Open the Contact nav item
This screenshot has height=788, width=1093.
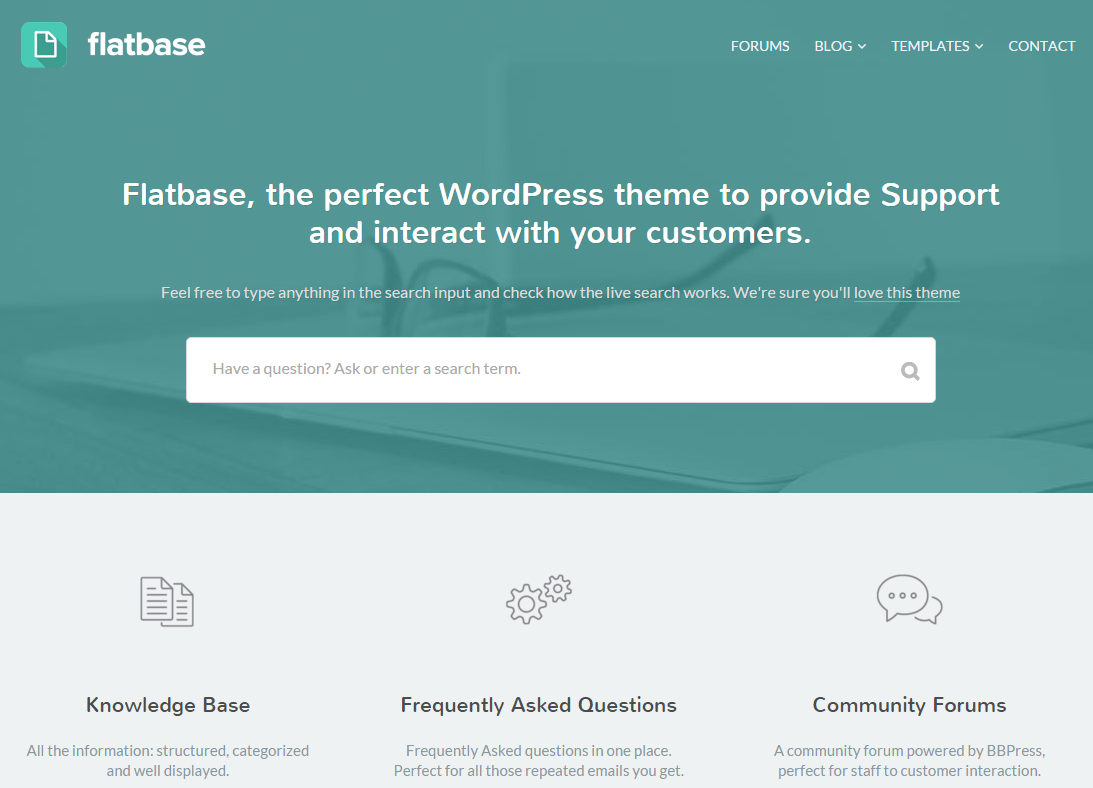point(1041,46)
